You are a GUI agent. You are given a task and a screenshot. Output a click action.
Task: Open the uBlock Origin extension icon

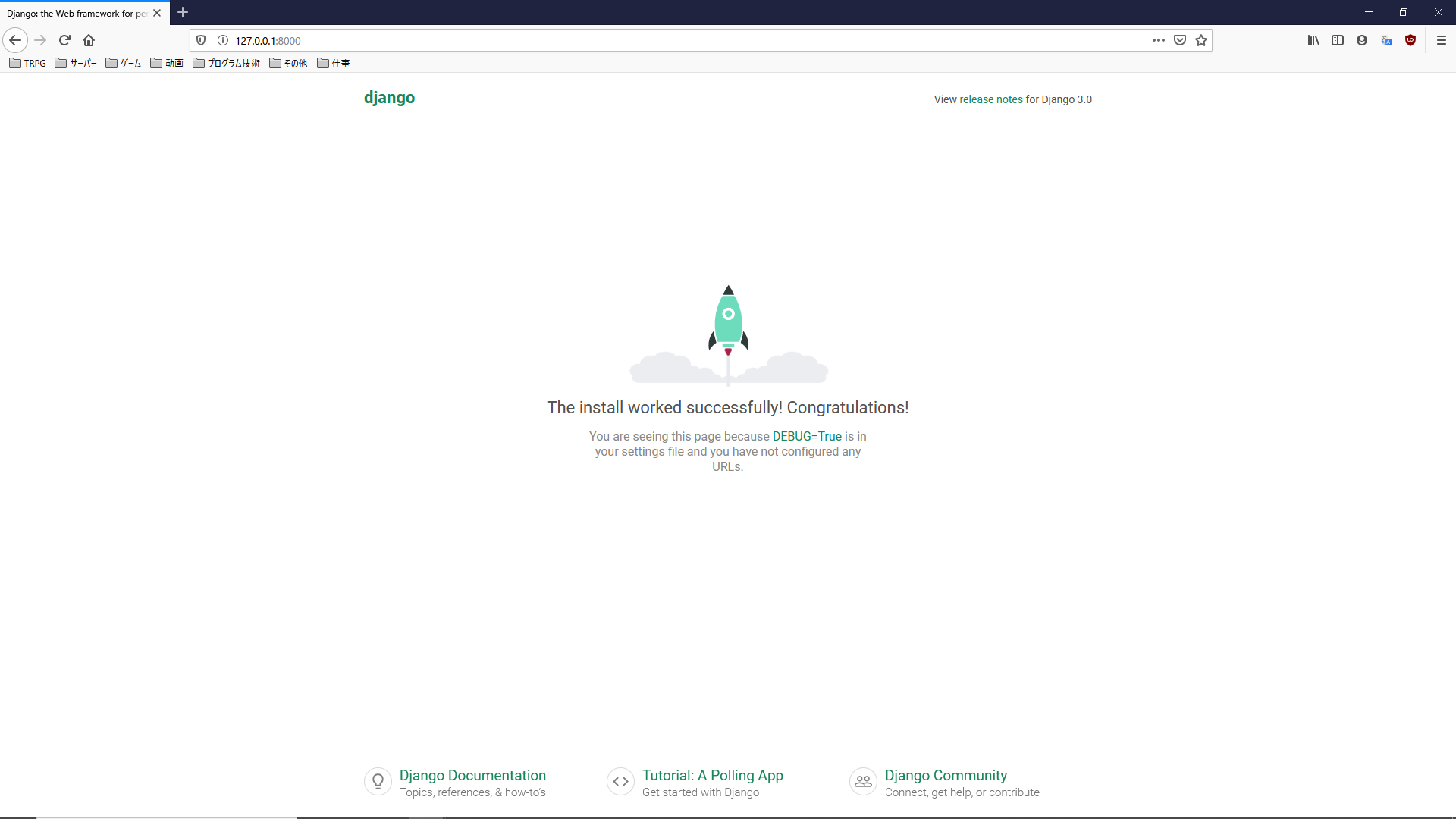pyautogui.click(x=1410, y=40)
